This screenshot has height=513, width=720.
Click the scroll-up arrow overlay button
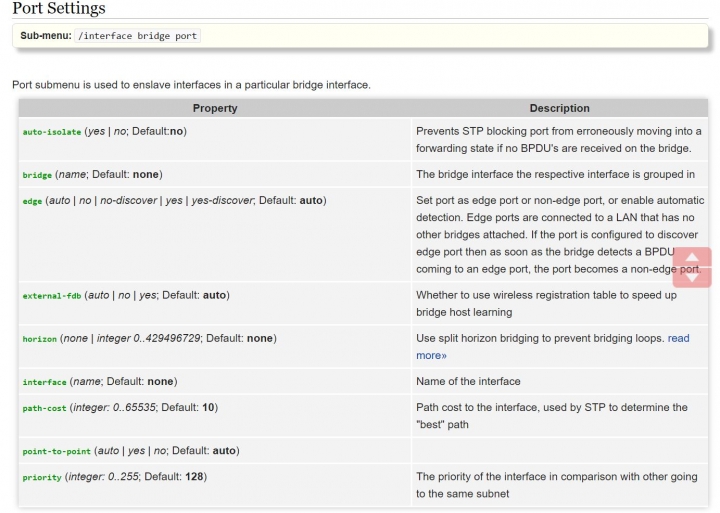point(692,257)
